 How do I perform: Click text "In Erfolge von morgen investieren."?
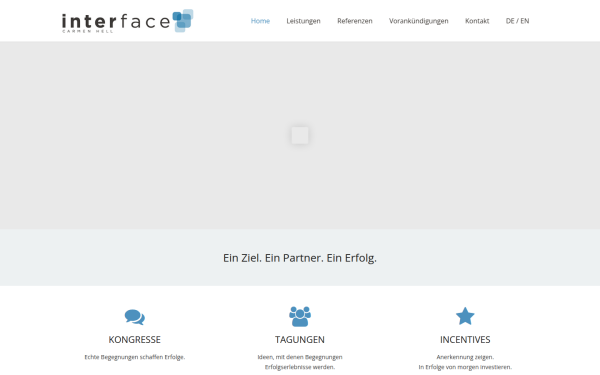465,367
